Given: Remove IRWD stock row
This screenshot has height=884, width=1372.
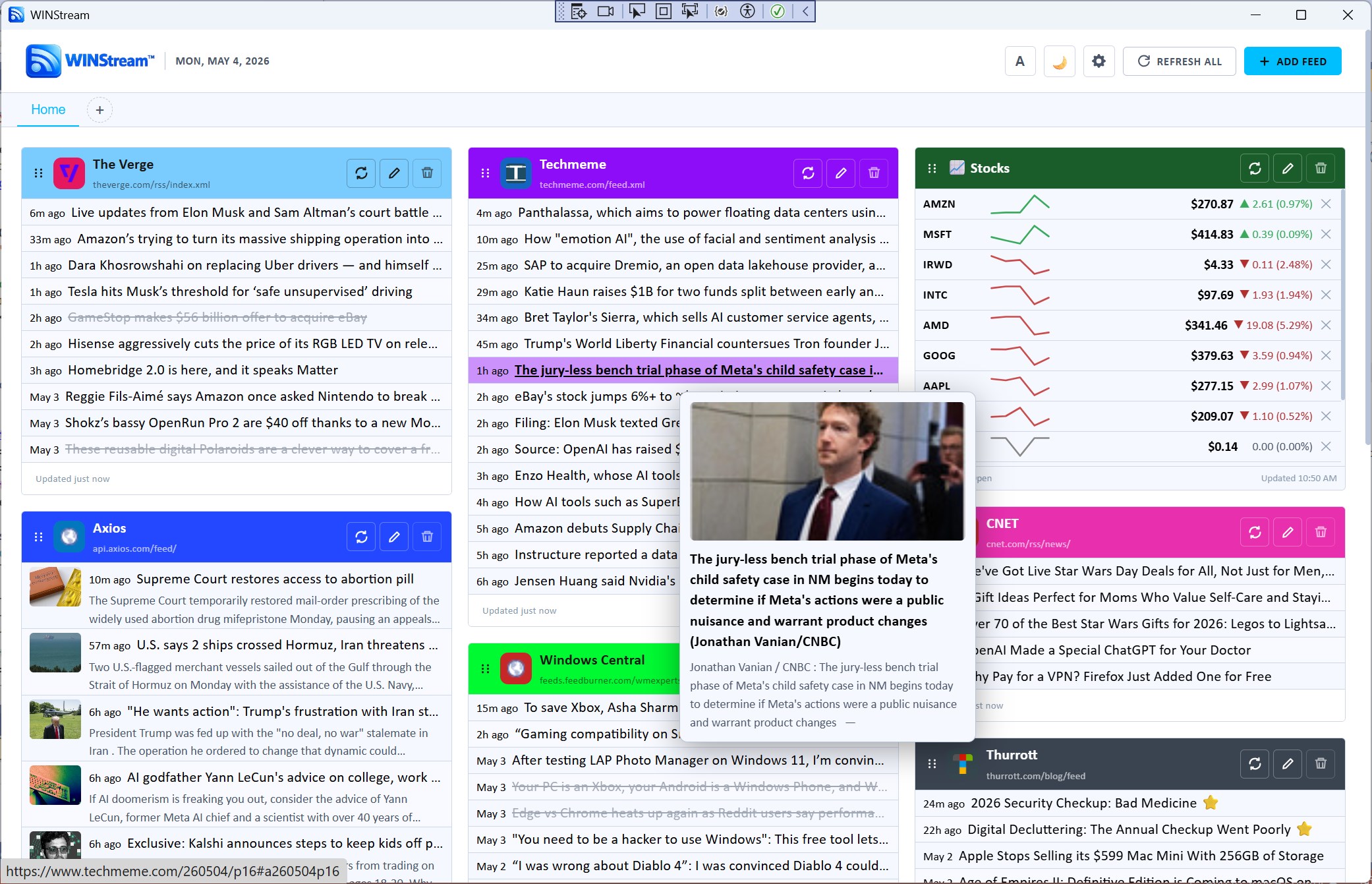Looking at the screenshot, I should click(1327, 264).
